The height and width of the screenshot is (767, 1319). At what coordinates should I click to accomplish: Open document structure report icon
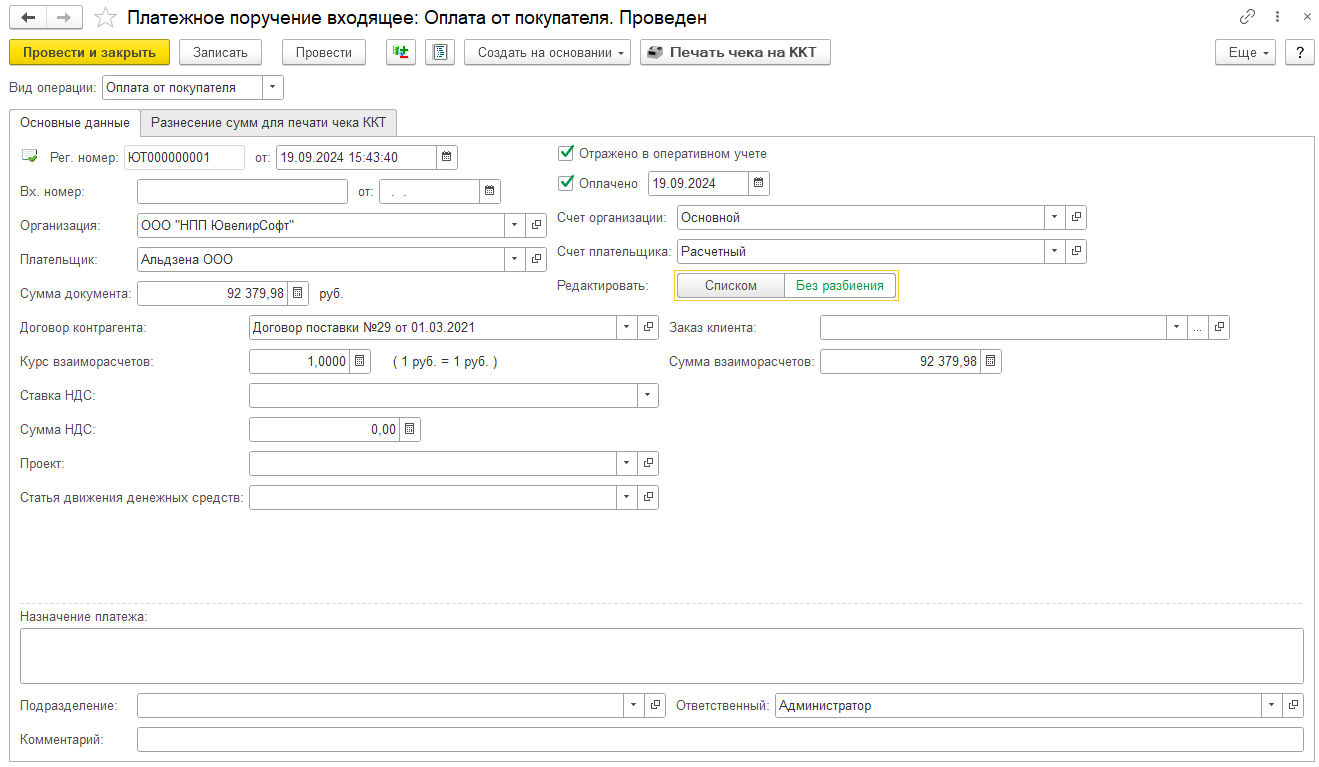pos(440,52)
